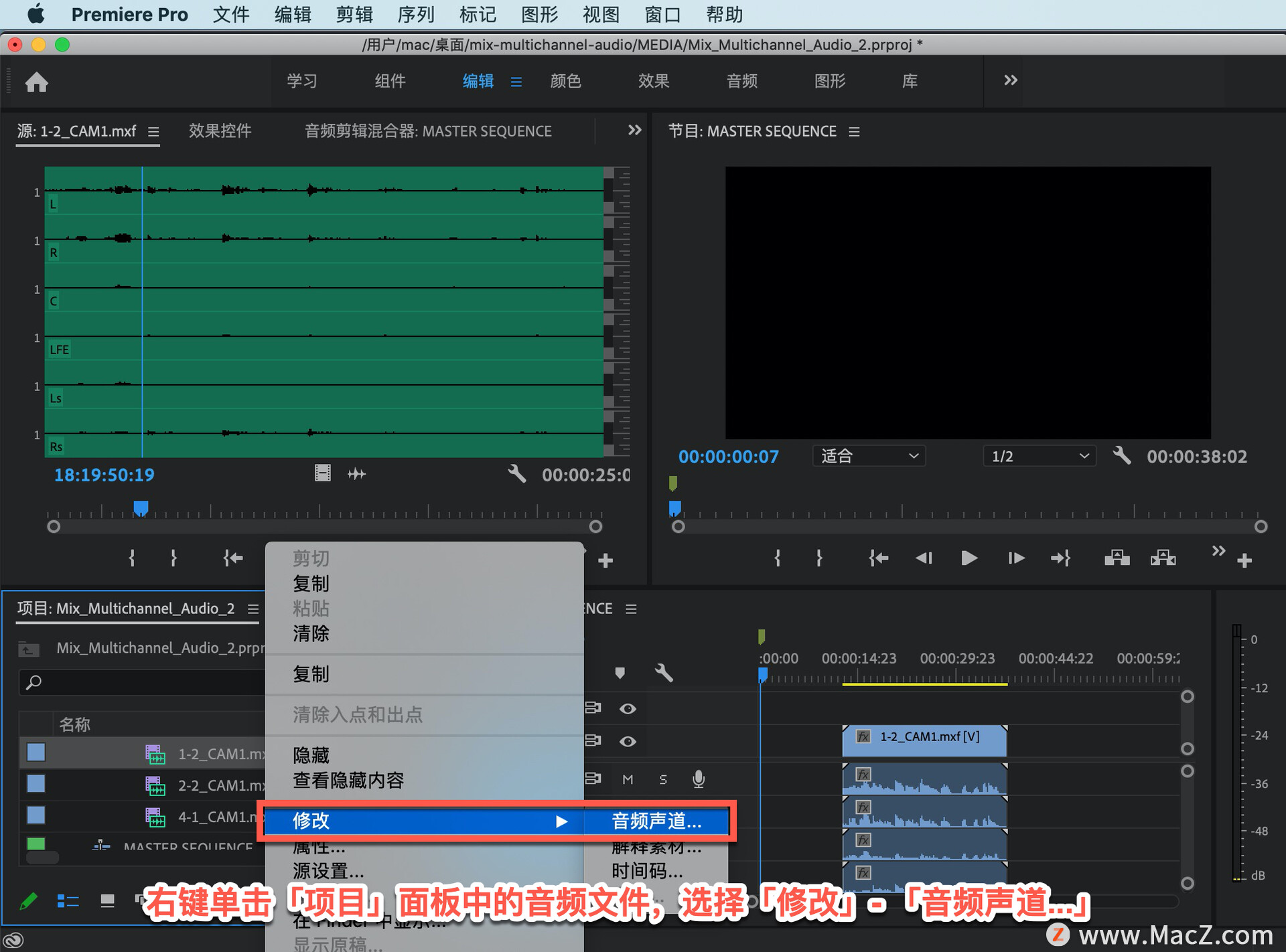Click the project panel search field
The height and width of the screenshot is (952, 1286).
click(x=142, y=682)
